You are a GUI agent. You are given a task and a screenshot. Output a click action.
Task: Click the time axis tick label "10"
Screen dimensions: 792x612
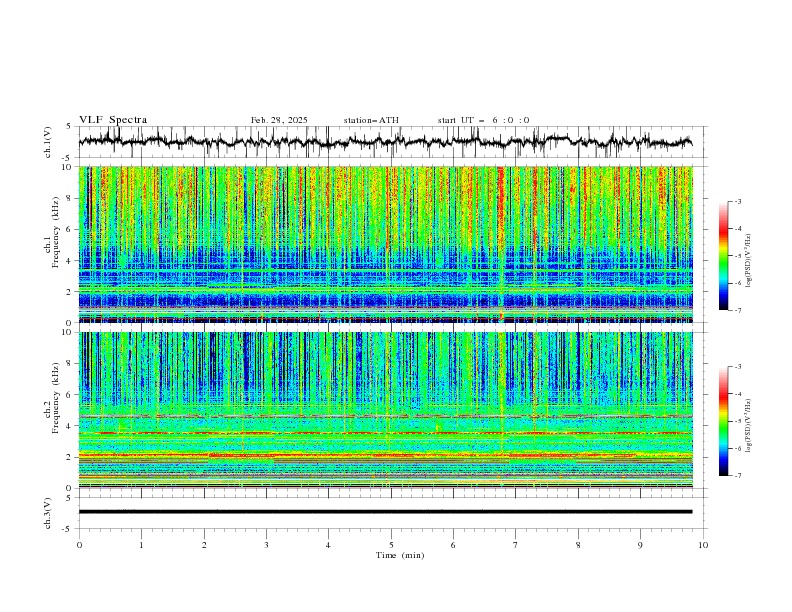click(x=703, y=545)
